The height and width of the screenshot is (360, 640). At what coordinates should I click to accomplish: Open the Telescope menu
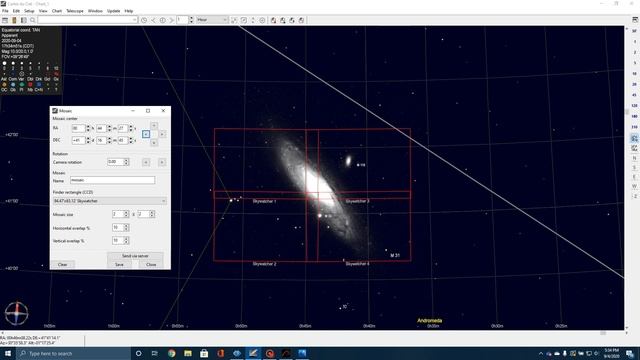pos(75,11)
